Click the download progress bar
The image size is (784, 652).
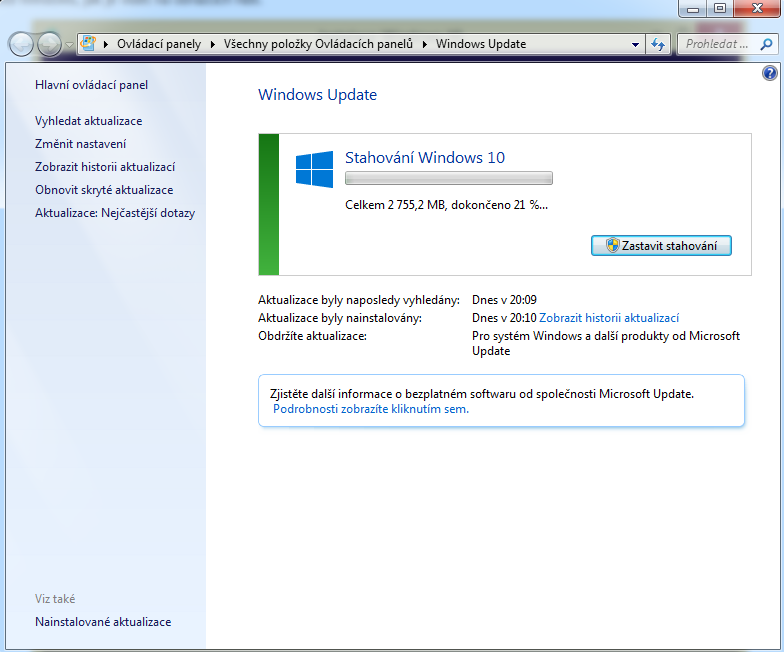448,178
